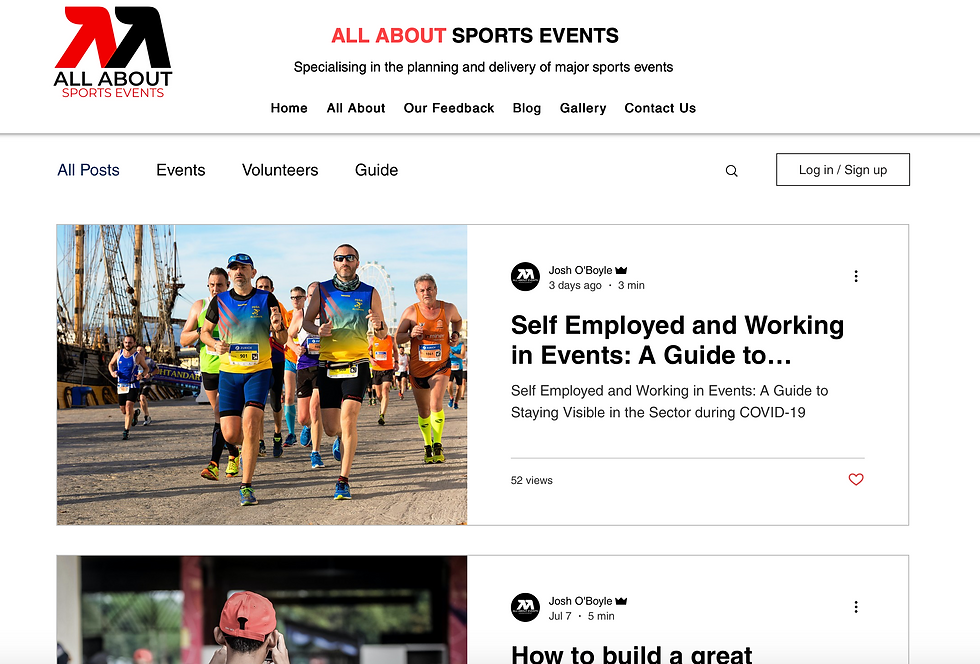Click the admin crown beside first Josh O'Boyle
This screenshot has width=980, height=664.
(621, 271)
